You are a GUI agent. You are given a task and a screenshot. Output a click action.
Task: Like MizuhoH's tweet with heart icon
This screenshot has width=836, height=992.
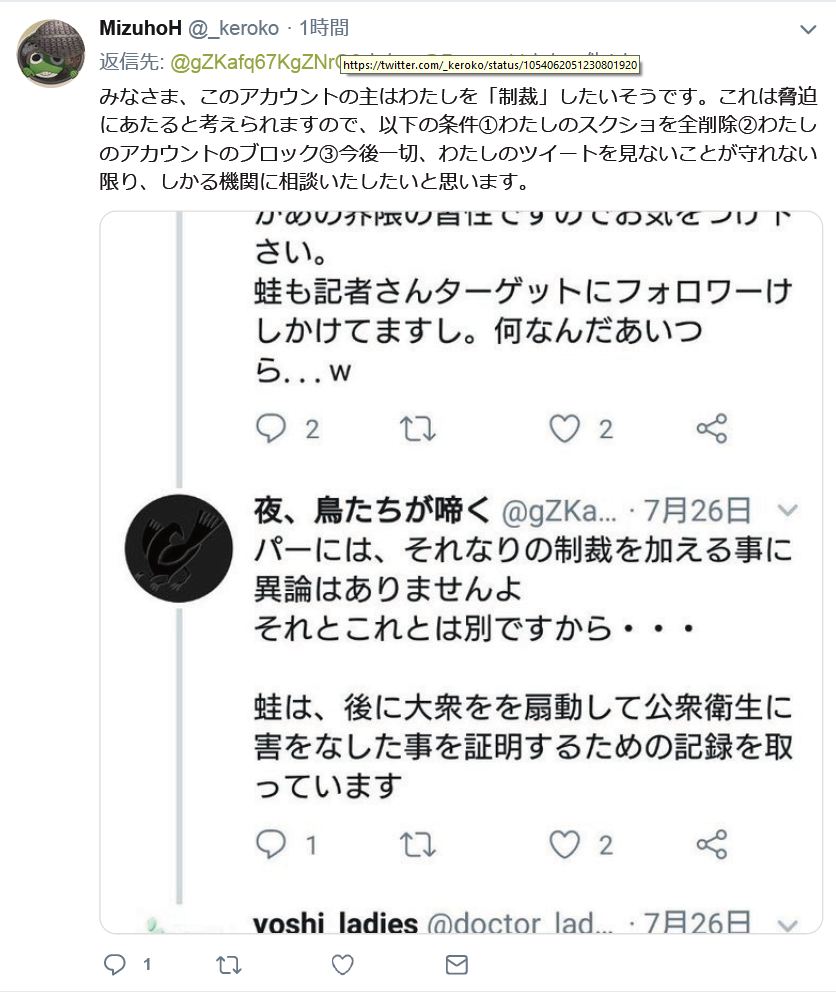pos(343,965)
